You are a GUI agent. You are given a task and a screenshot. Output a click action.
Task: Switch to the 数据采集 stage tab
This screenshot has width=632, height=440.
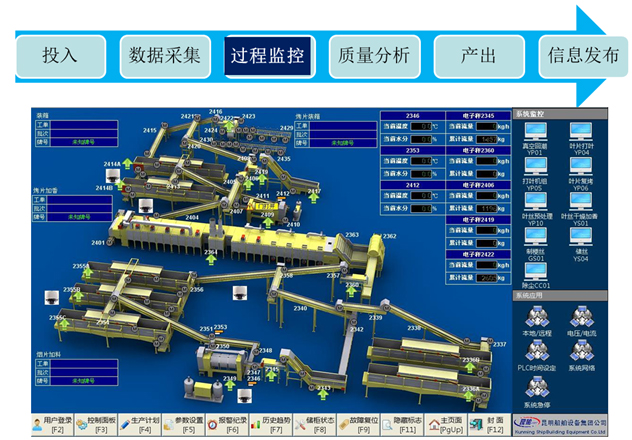pyautogui.click(x=164, y=56)
